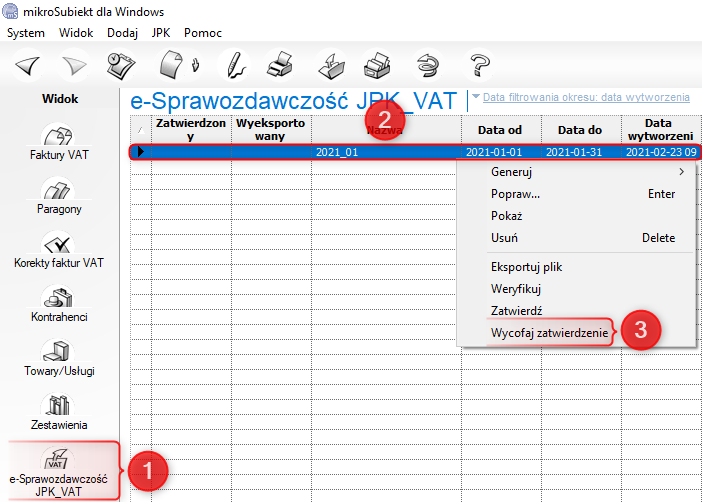Viewport: 702px width, 502px height.
Task: Click the printer toolbar icon
Action: pos(281,65)
